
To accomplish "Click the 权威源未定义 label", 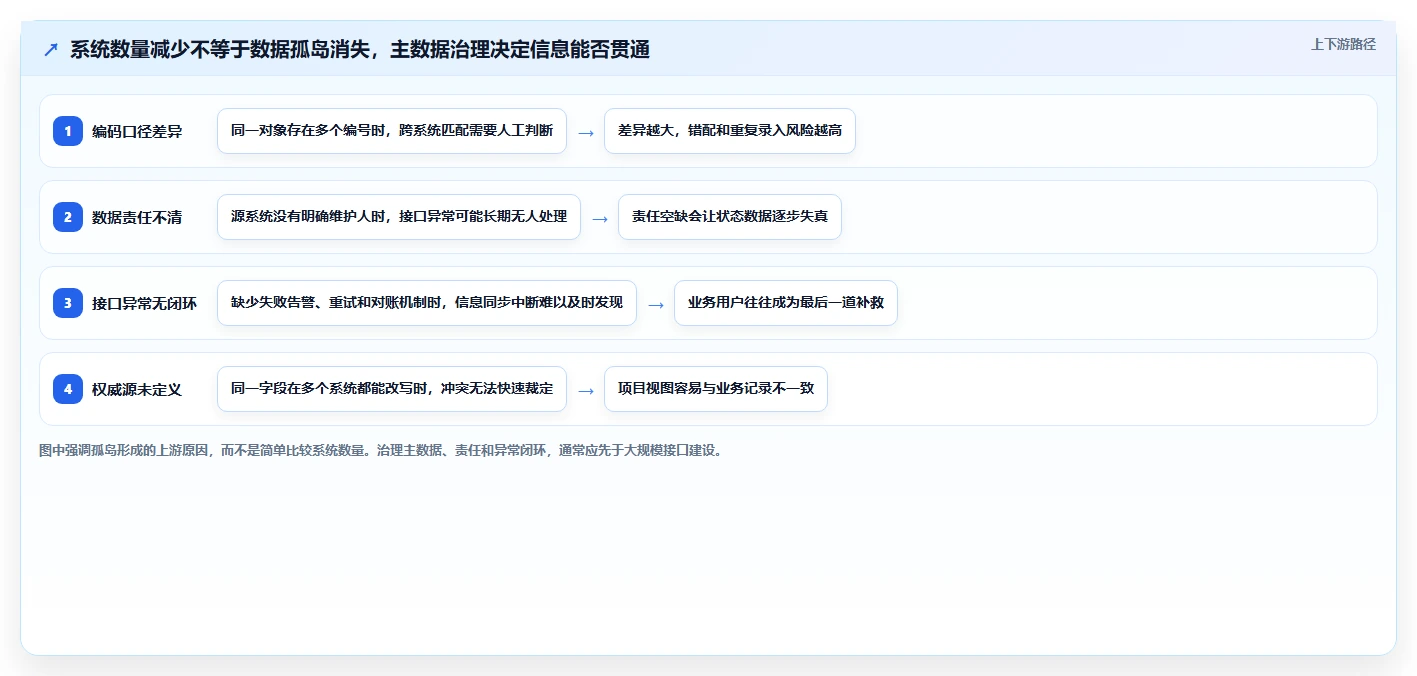I will [x=137, y=389].
